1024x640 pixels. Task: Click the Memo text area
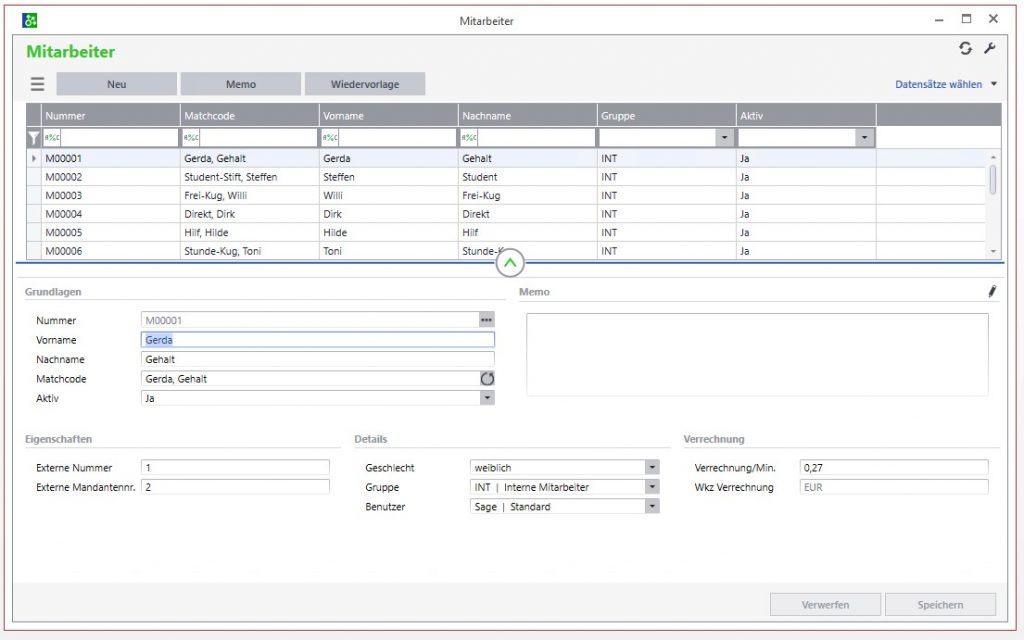pos(757,354)
